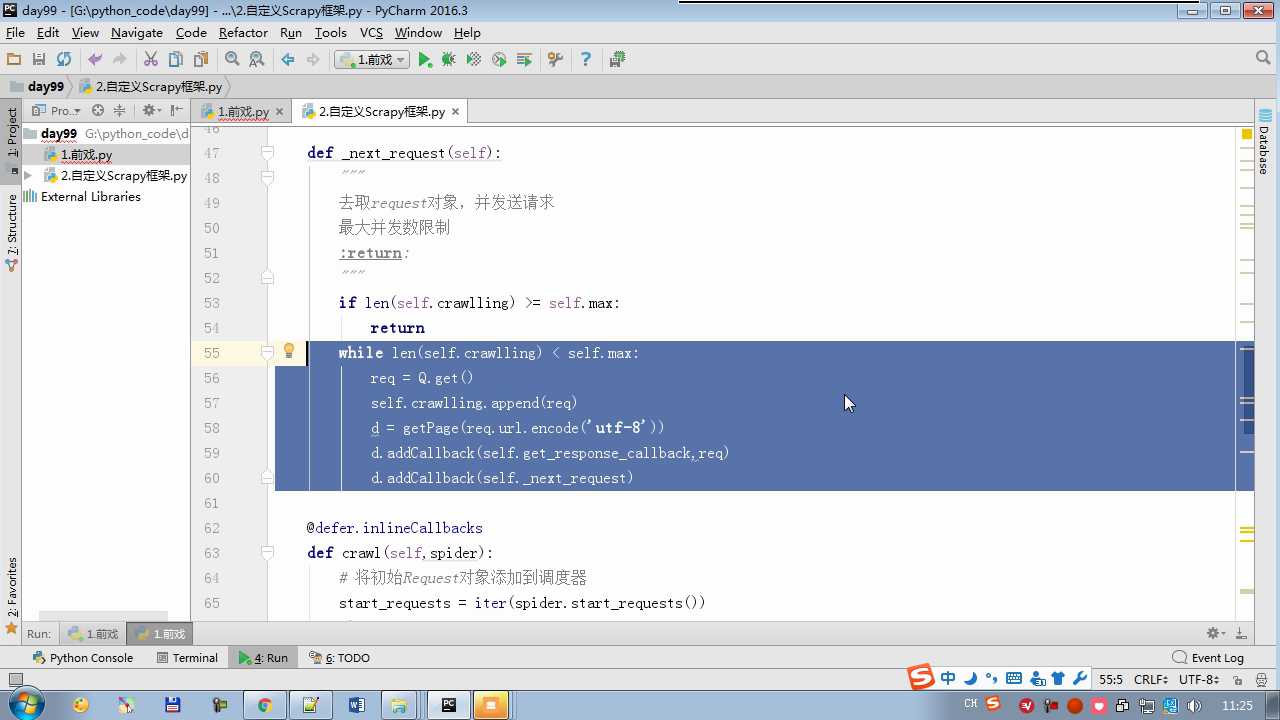Click the Profile run icon

(x=499, y=60)
